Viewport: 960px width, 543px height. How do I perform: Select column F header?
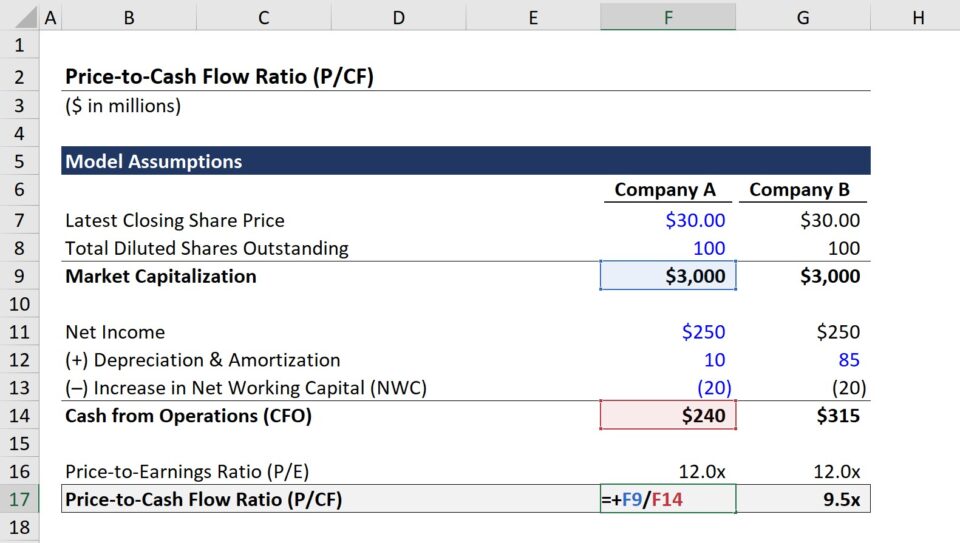[668, 16]
